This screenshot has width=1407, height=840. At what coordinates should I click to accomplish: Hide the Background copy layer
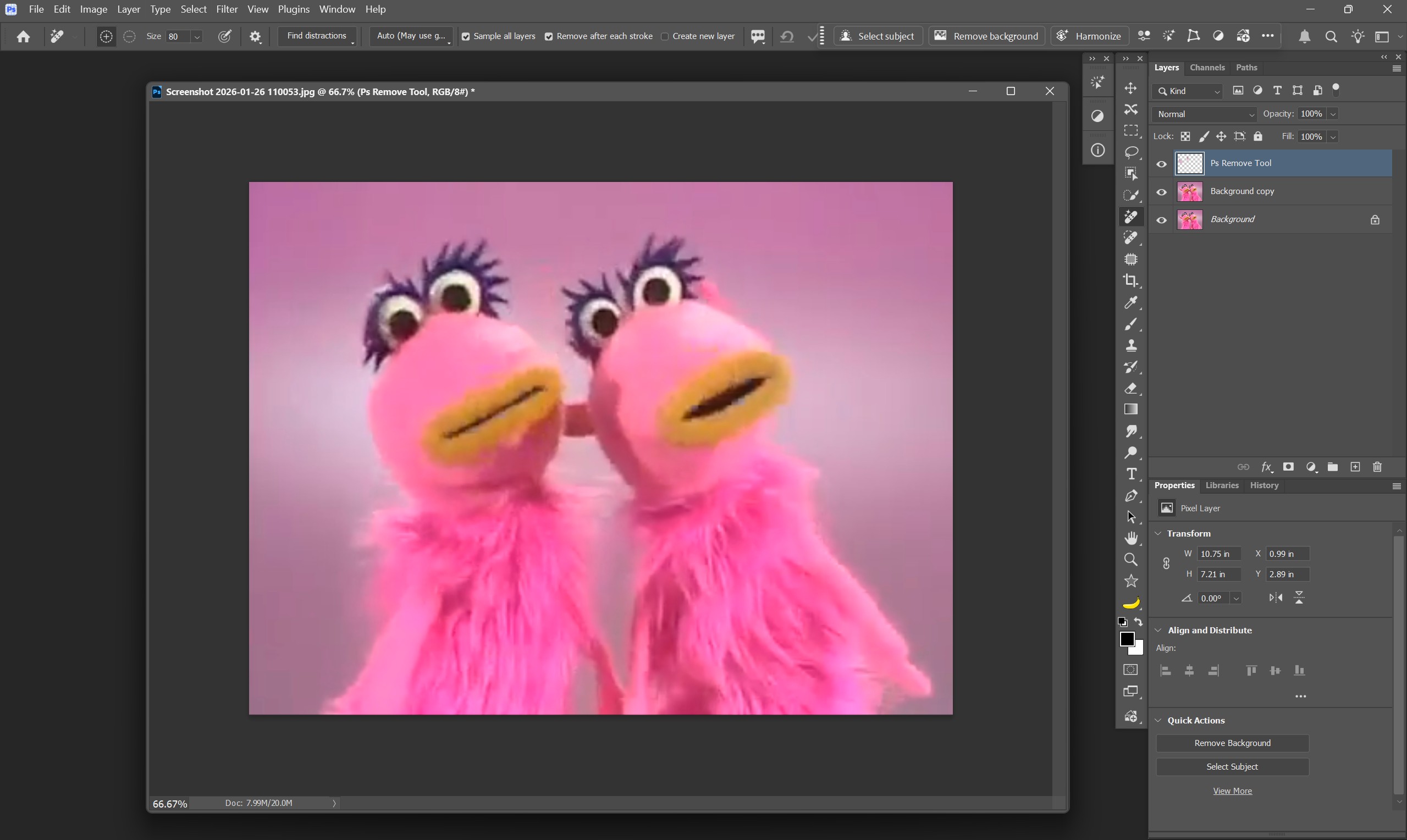(1161, 192)
